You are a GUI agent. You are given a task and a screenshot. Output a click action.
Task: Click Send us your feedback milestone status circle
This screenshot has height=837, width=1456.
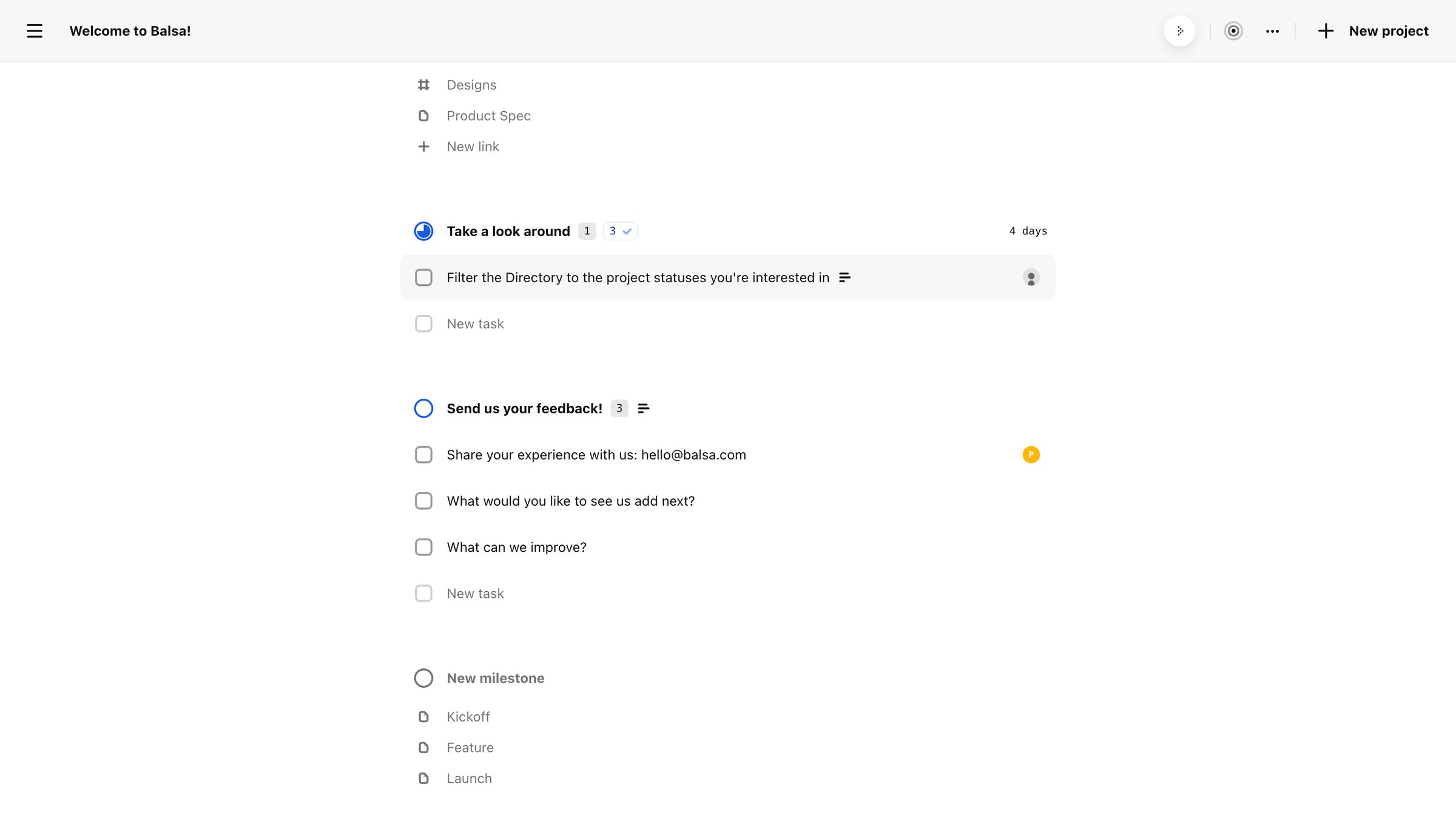click(423, 408)
